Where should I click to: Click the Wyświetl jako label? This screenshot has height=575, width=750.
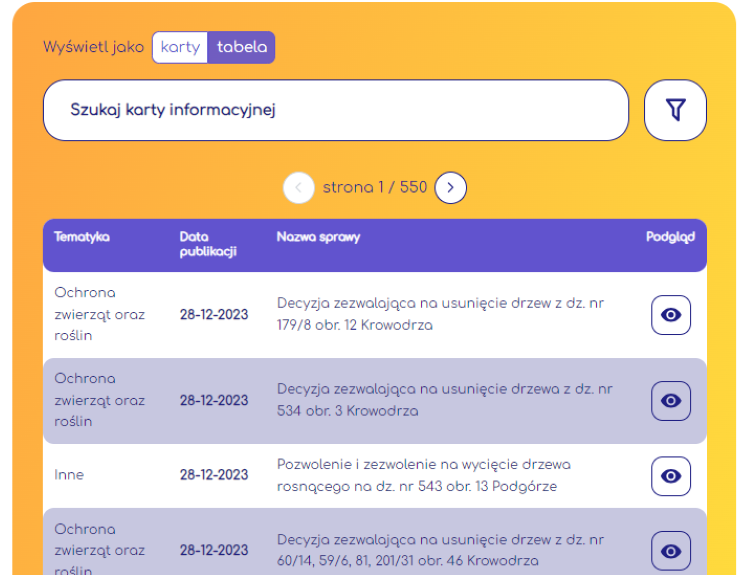click(x=93, y=47)
